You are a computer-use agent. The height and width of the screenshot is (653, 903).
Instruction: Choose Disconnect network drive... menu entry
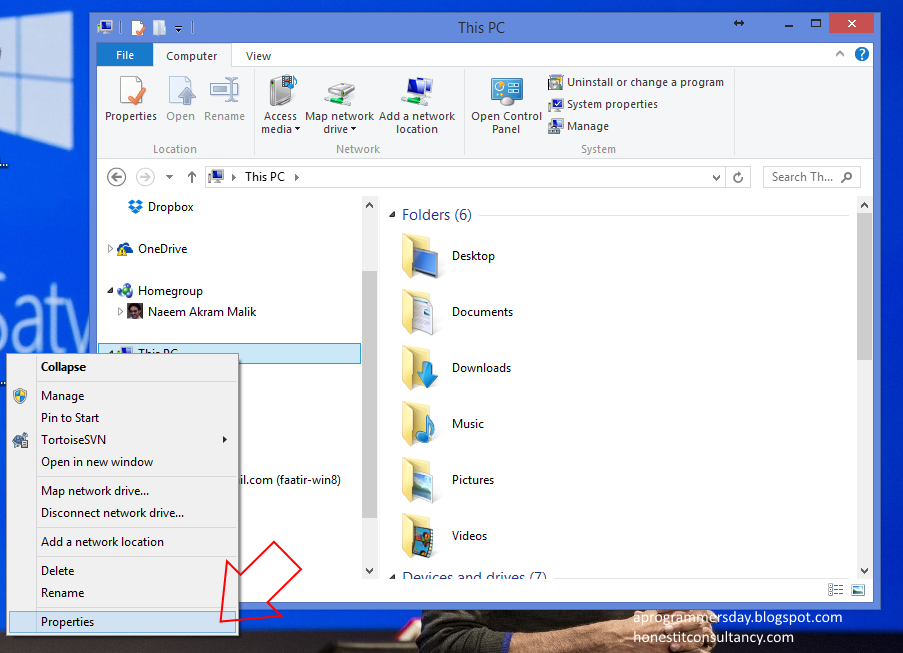(x=123, y=512)
